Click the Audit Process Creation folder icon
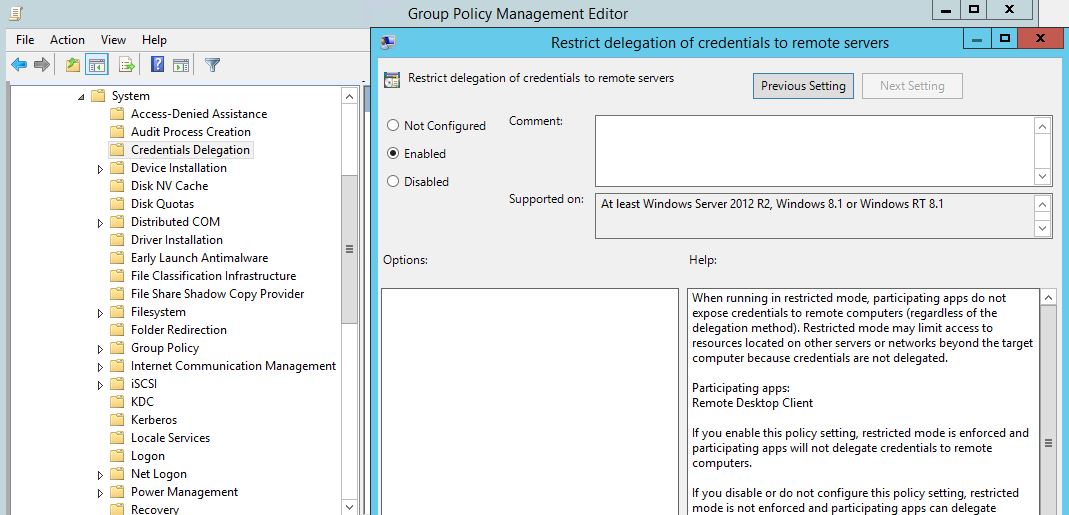This screenshot has height=515, width=1069. pyautogui.click(x=117, y=132)
